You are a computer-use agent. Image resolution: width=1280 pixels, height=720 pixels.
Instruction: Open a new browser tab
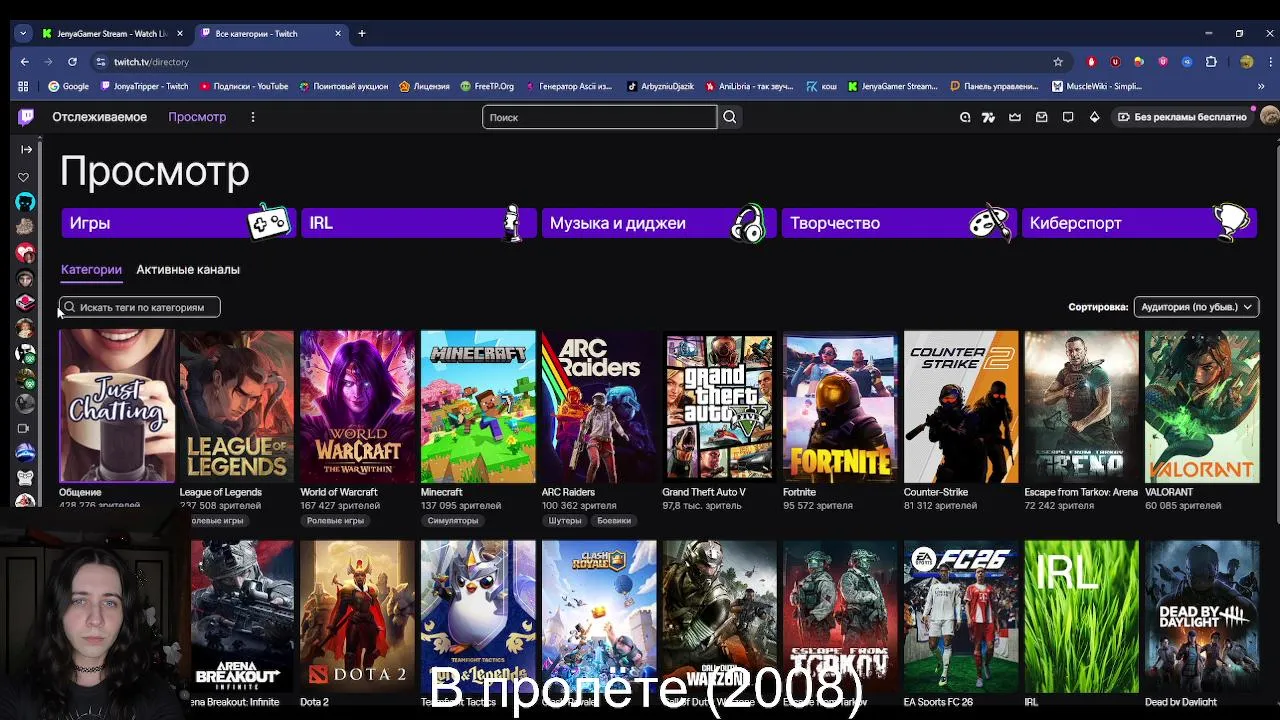point(362,33)
